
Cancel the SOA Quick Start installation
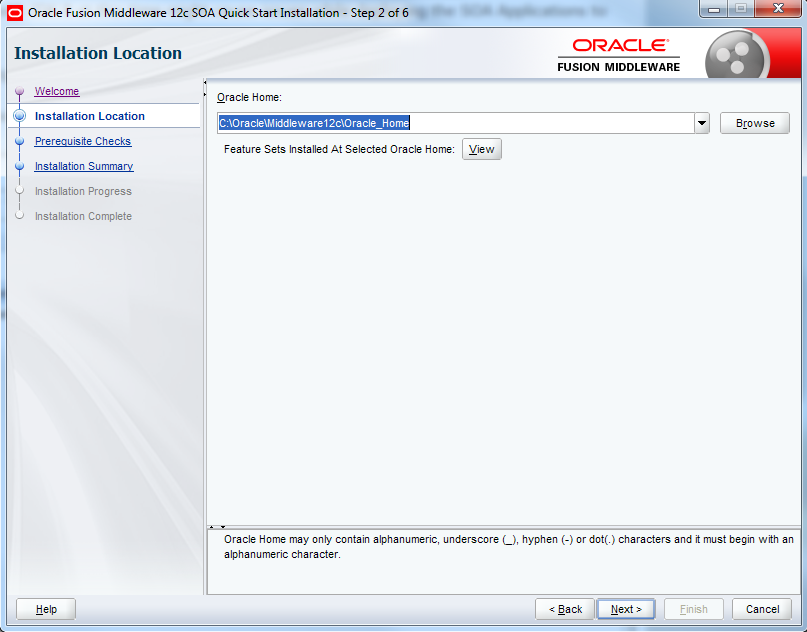762,609
